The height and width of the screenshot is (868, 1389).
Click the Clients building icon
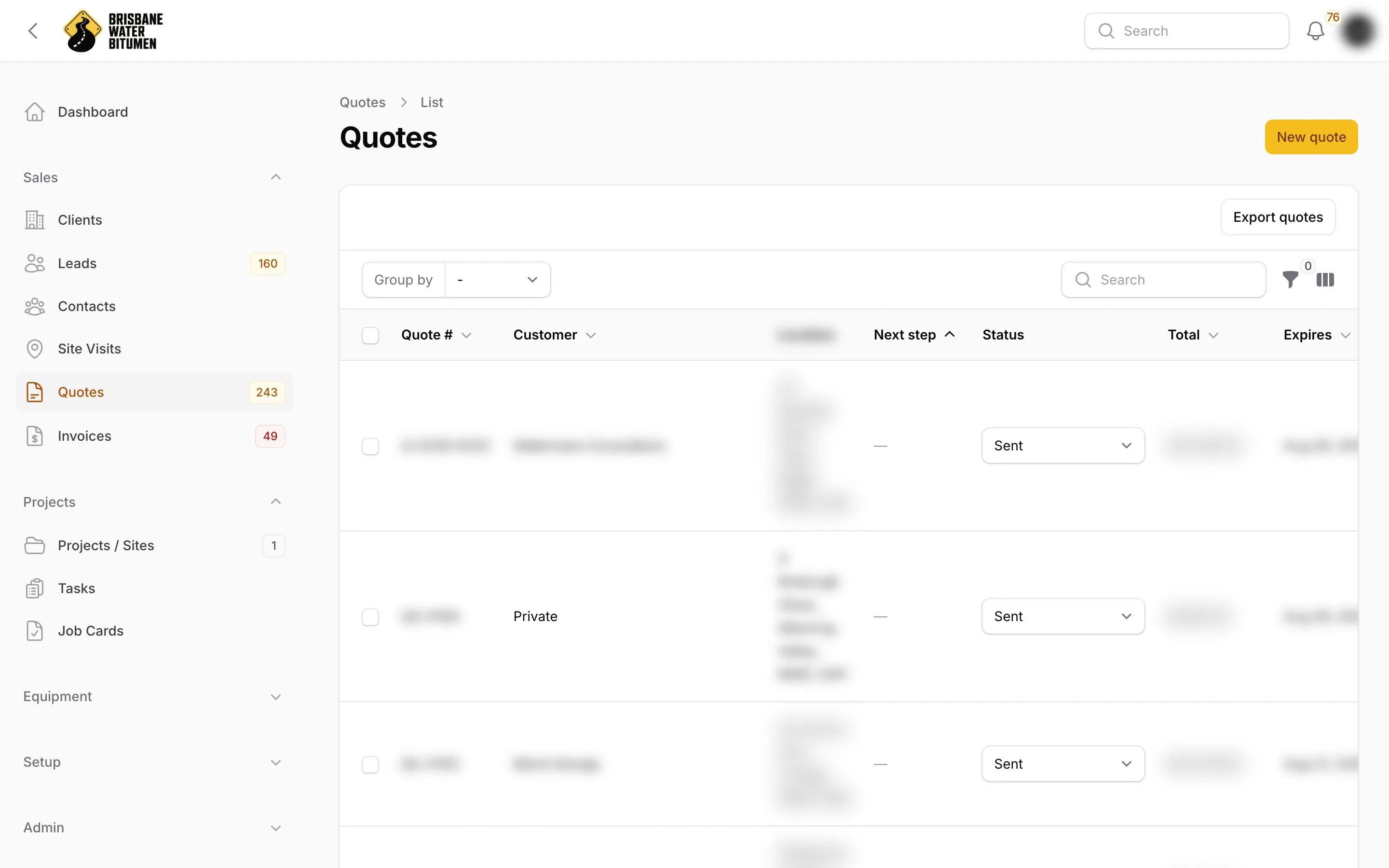tap(34, 220)
